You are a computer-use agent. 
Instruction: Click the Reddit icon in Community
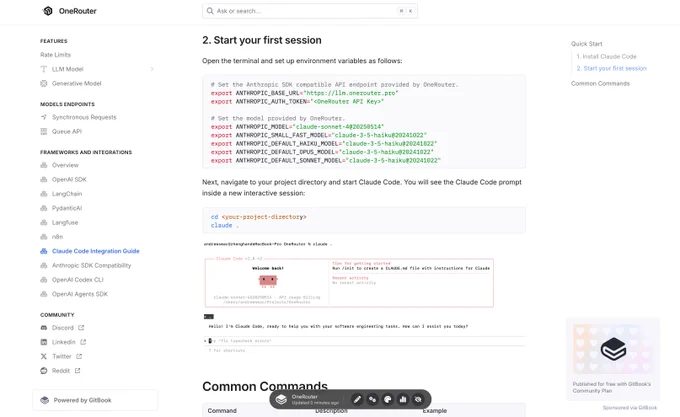44,371
